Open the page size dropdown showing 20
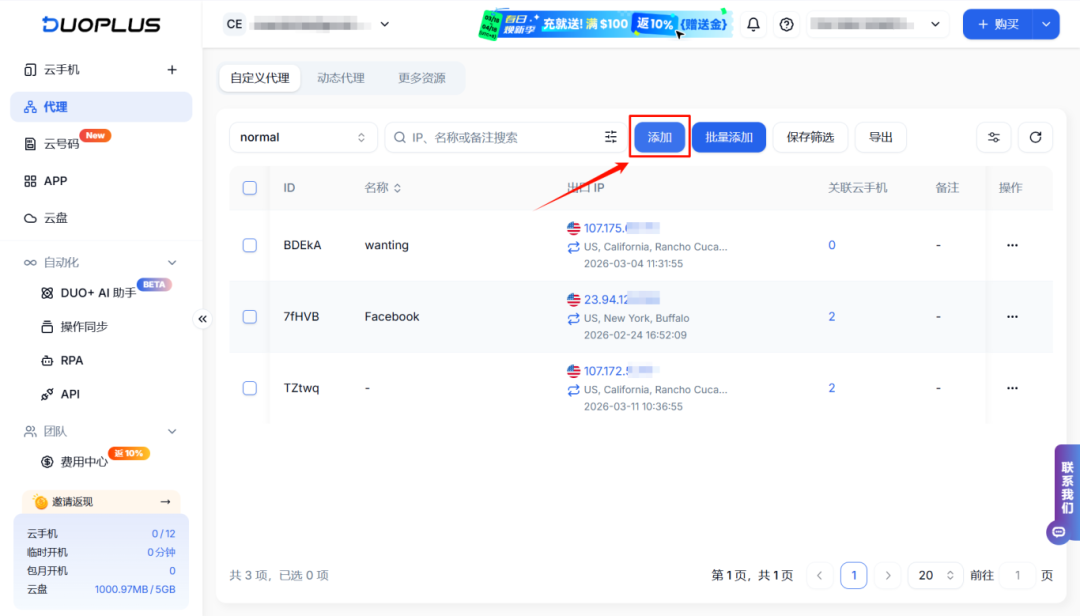This screenshot has width=1080, height=616. click(x=934, y=575)
